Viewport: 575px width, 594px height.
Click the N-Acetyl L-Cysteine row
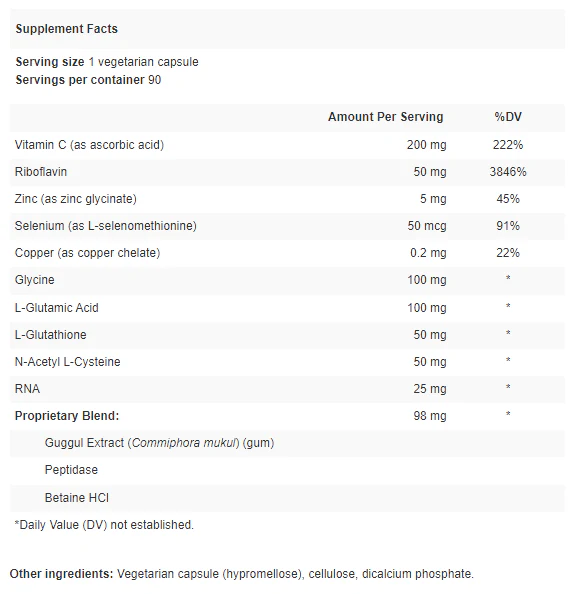click(287, 362)
